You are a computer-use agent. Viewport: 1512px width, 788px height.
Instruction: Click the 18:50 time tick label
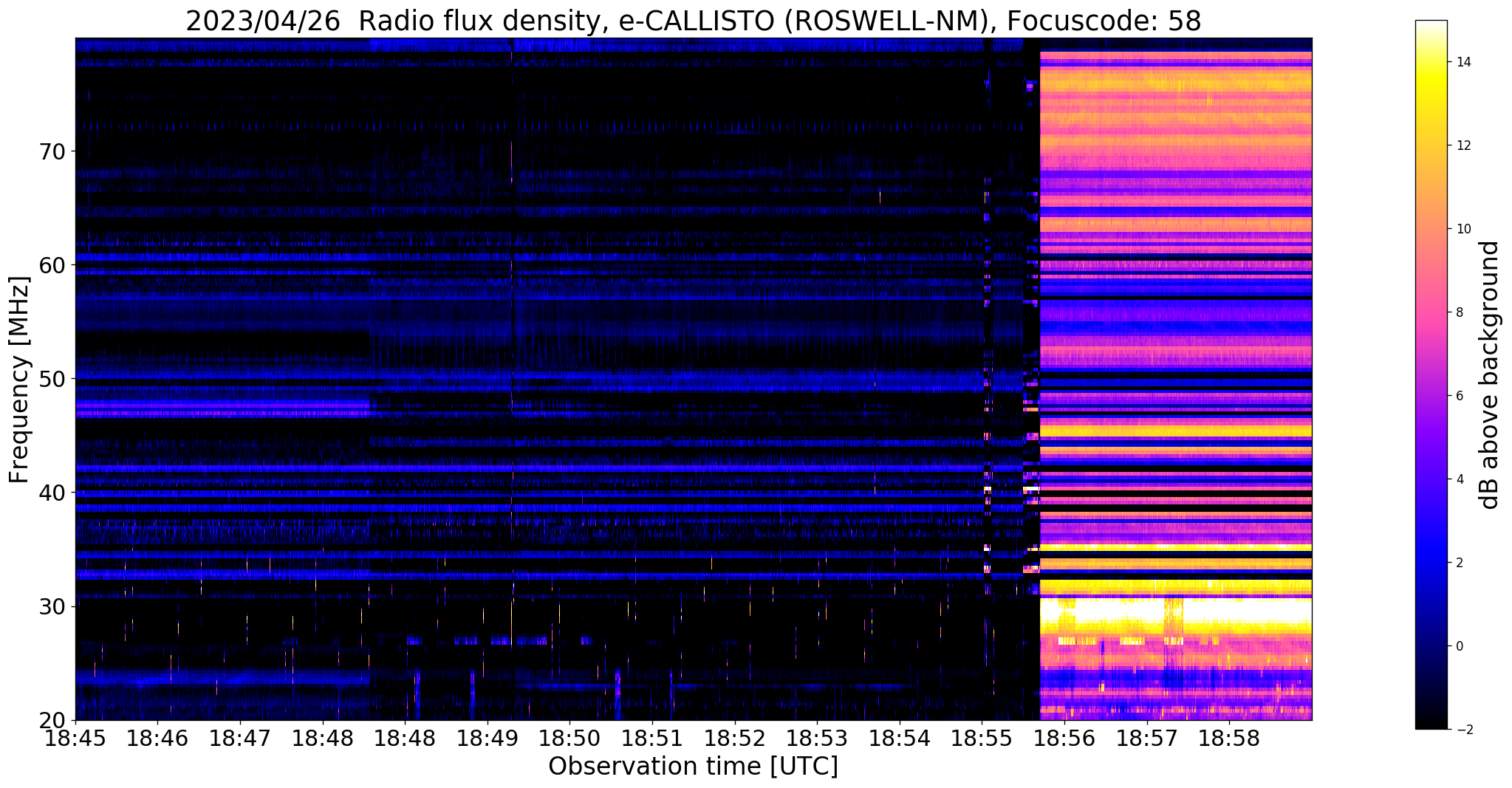pos(569,739)
